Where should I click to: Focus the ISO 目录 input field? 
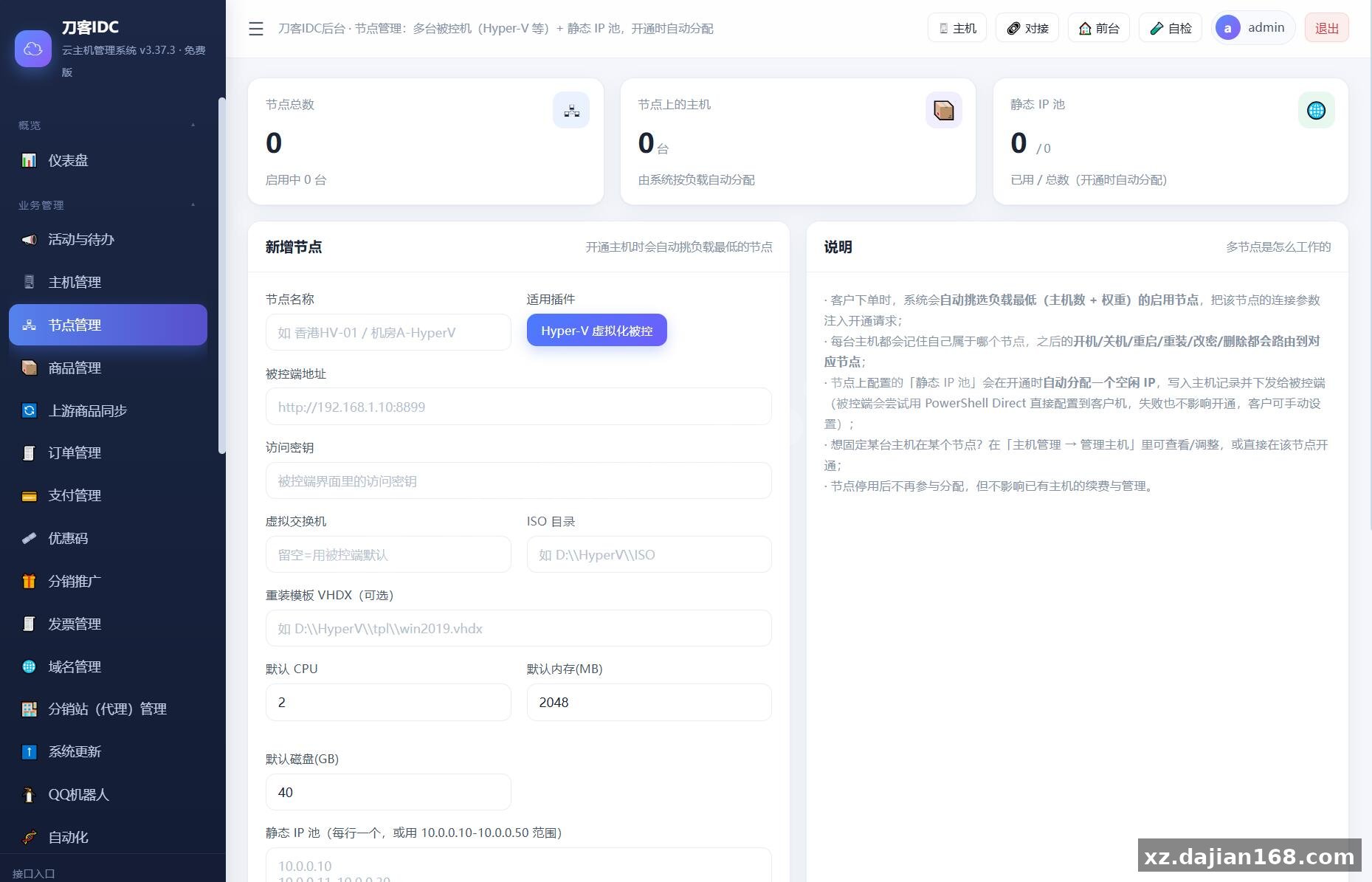pos(649,554)
